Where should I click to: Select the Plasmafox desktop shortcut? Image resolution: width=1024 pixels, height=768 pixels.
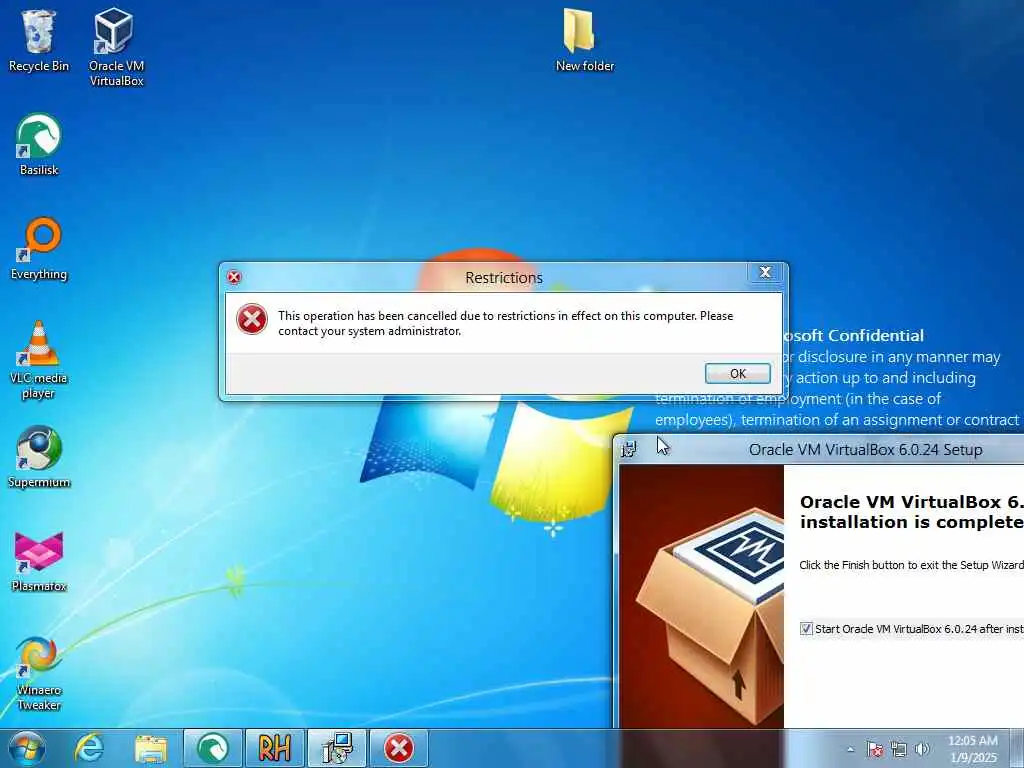39,562
